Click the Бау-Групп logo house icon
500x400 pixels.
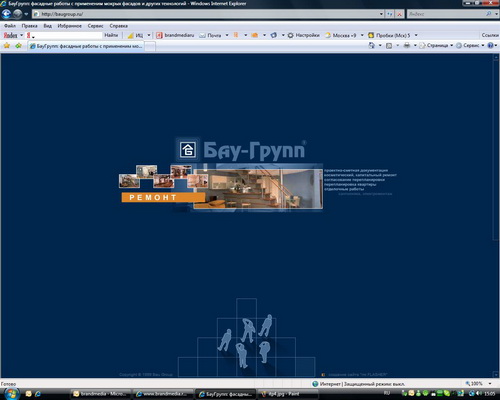(x=188, y=149)
